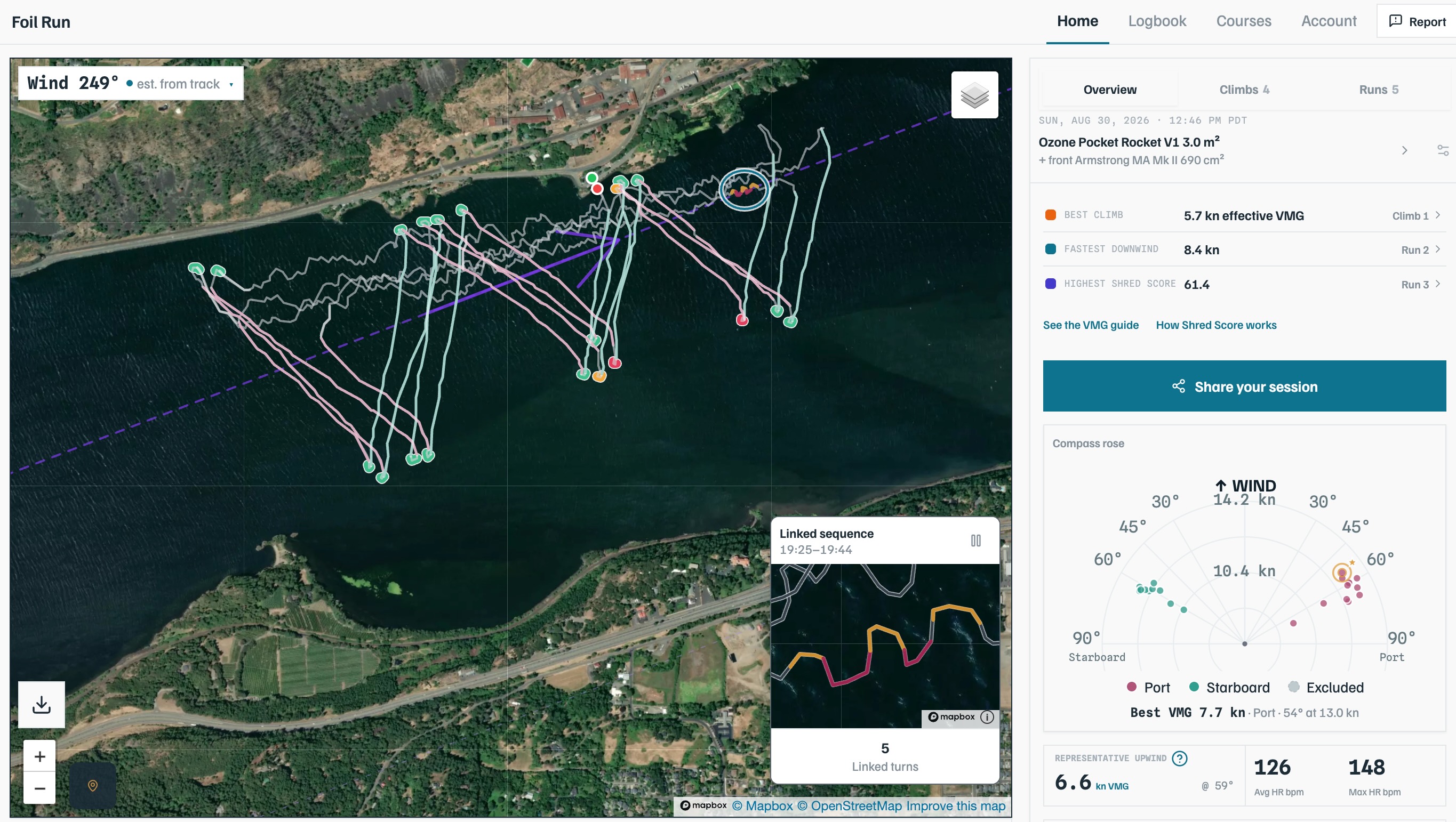Open the OpenStreetMap attribution link
Screen dimensions: 1456x822
coord(849,806)
